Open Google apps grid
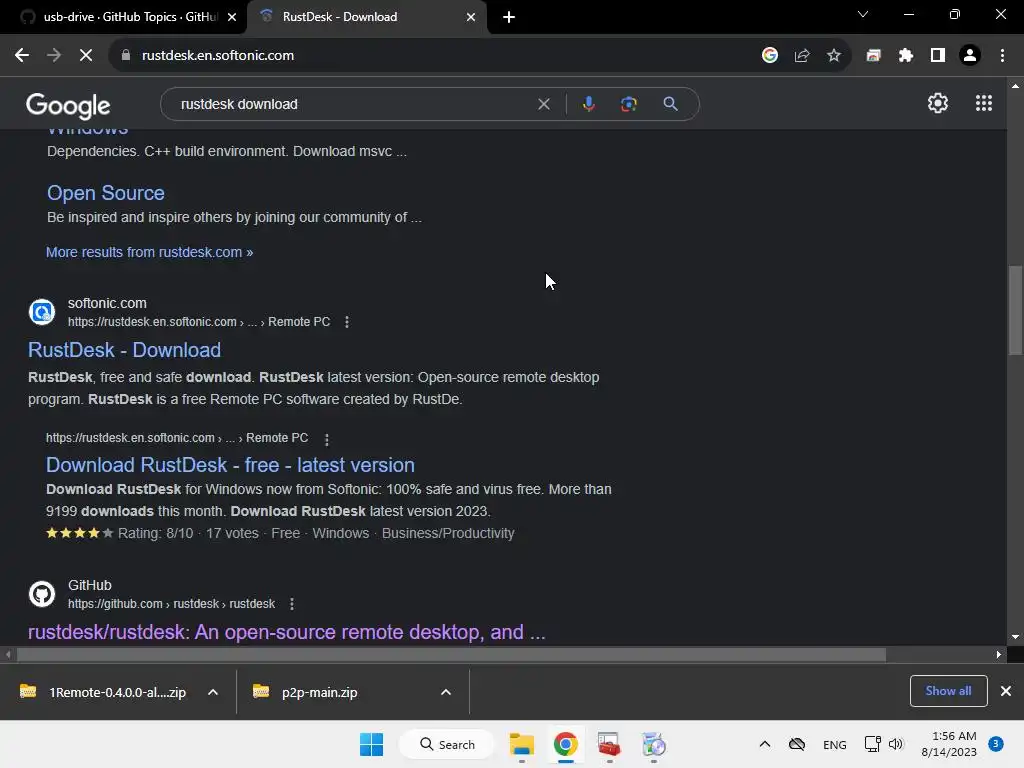The image size is (1024, 768). [984, 103]
